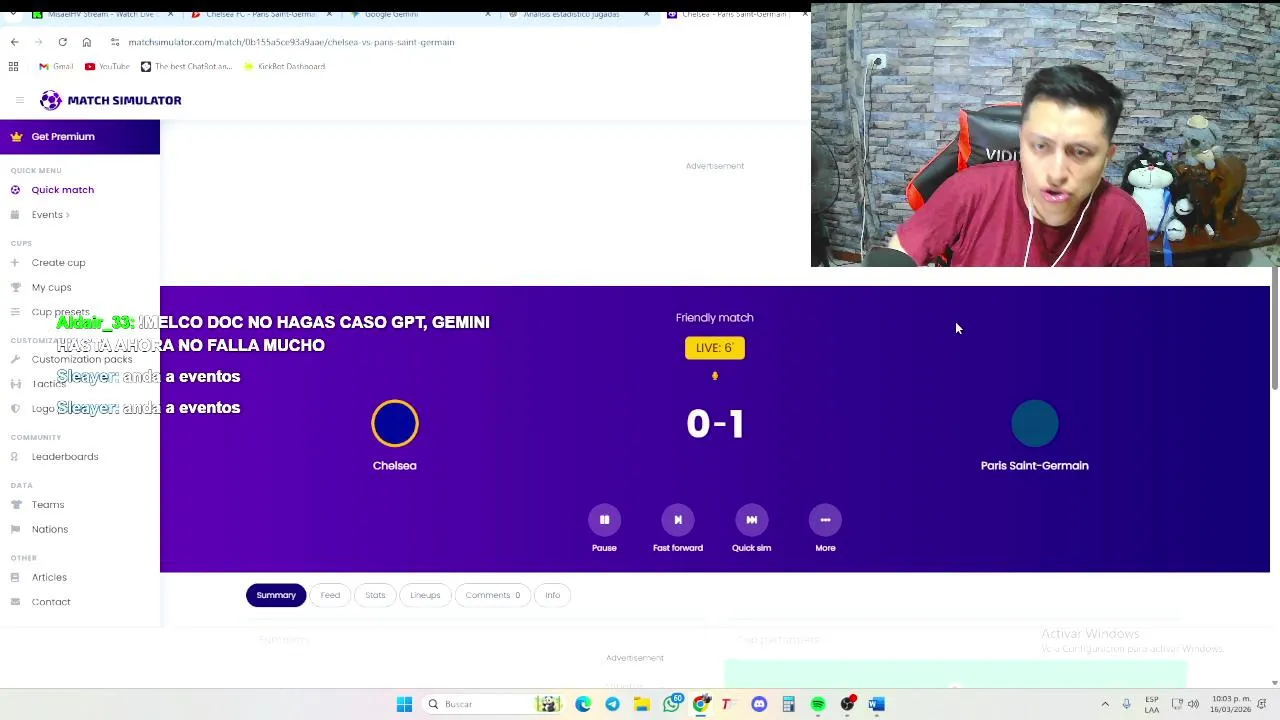1280x720 pixels.
Task: Reload the page with refresh icon
Action: [62, 42]
